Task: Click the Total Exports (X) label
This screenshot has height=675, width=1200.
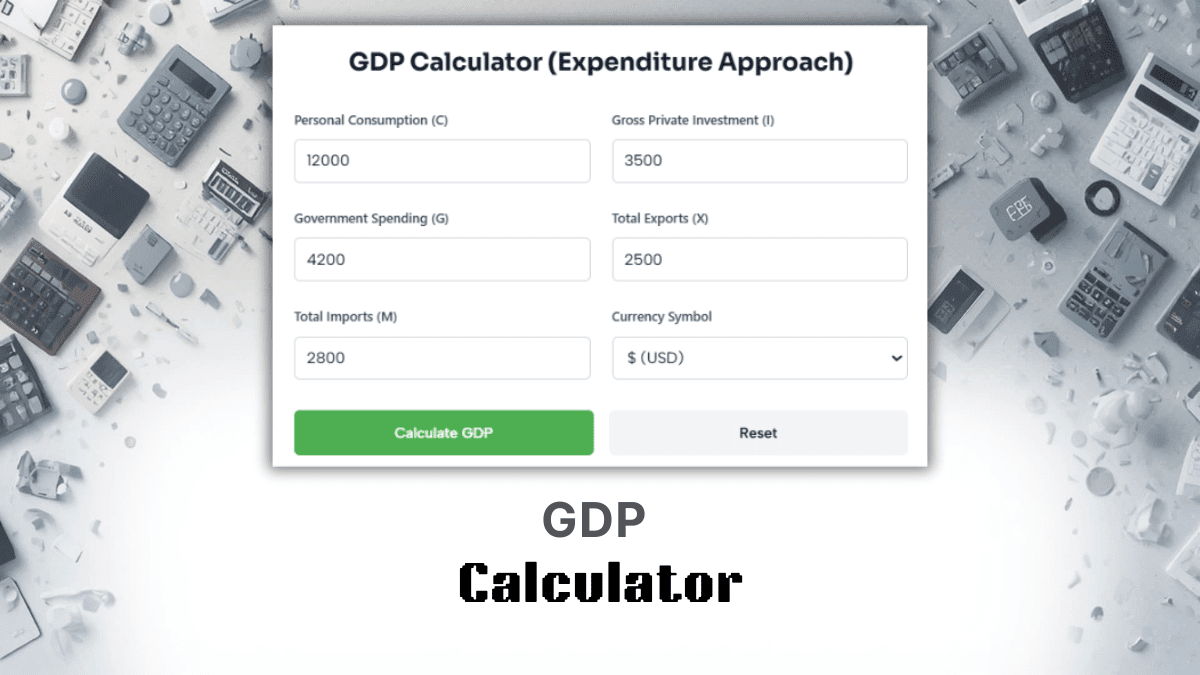Action: pos(661,218)
